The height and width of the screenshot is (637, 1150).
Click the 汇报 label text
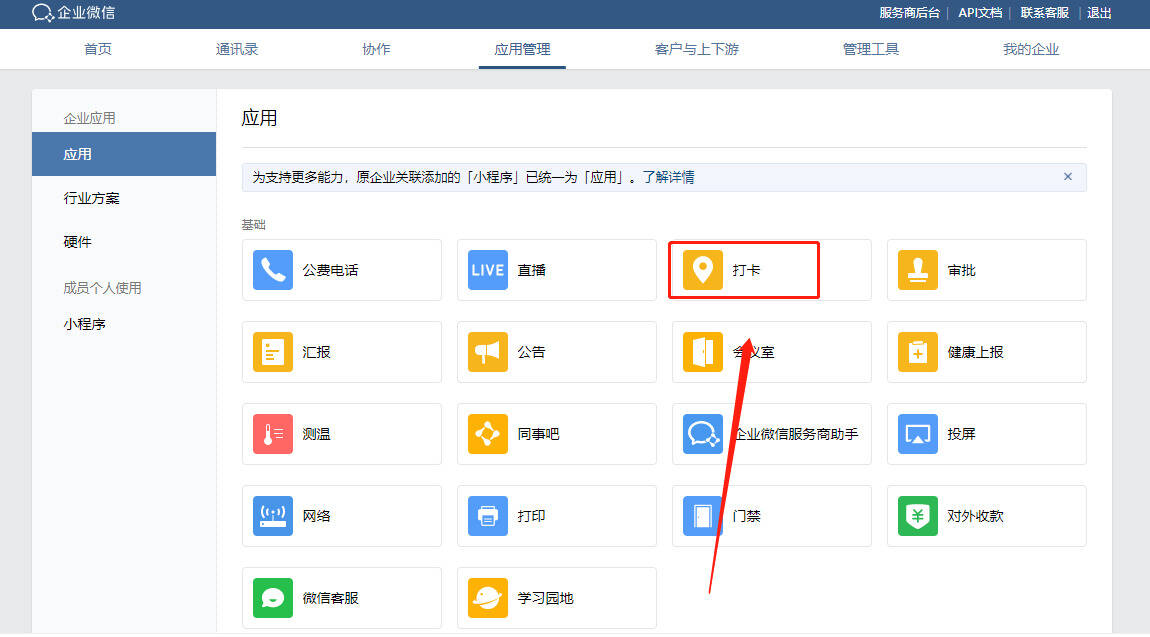317,353
